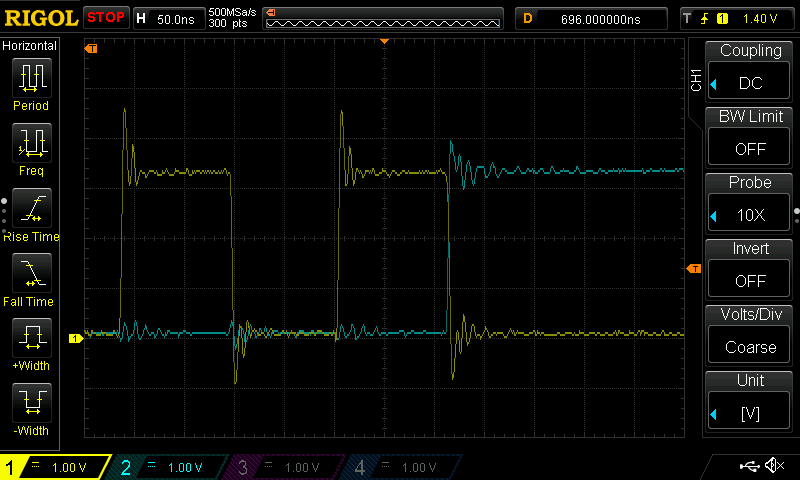Click the channel 2 scale 1.00 V
800x480 pixels.
click(x=185, y=468)
